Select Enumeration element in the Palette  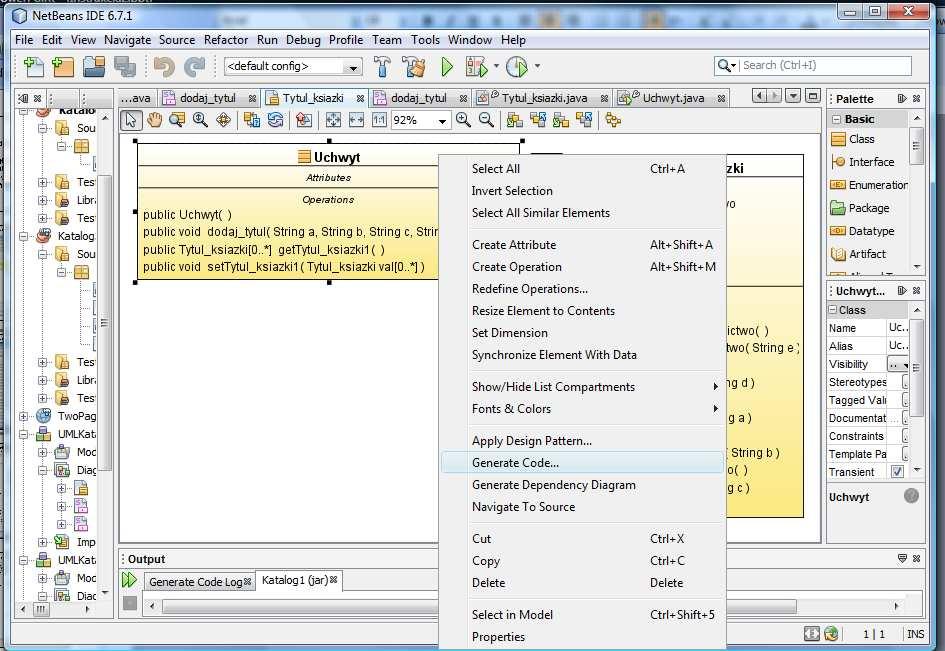point(869,185)
